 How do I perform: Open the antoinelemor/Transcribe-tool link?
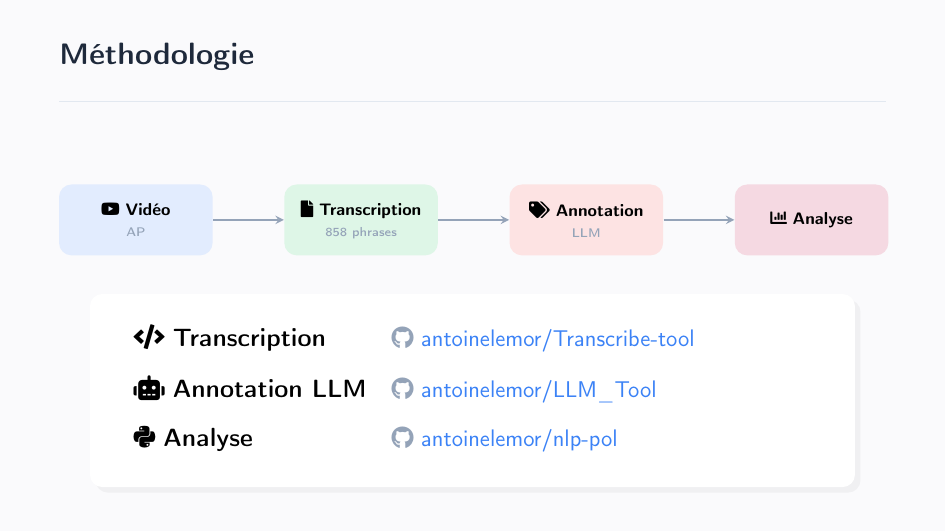pos(557,339)
